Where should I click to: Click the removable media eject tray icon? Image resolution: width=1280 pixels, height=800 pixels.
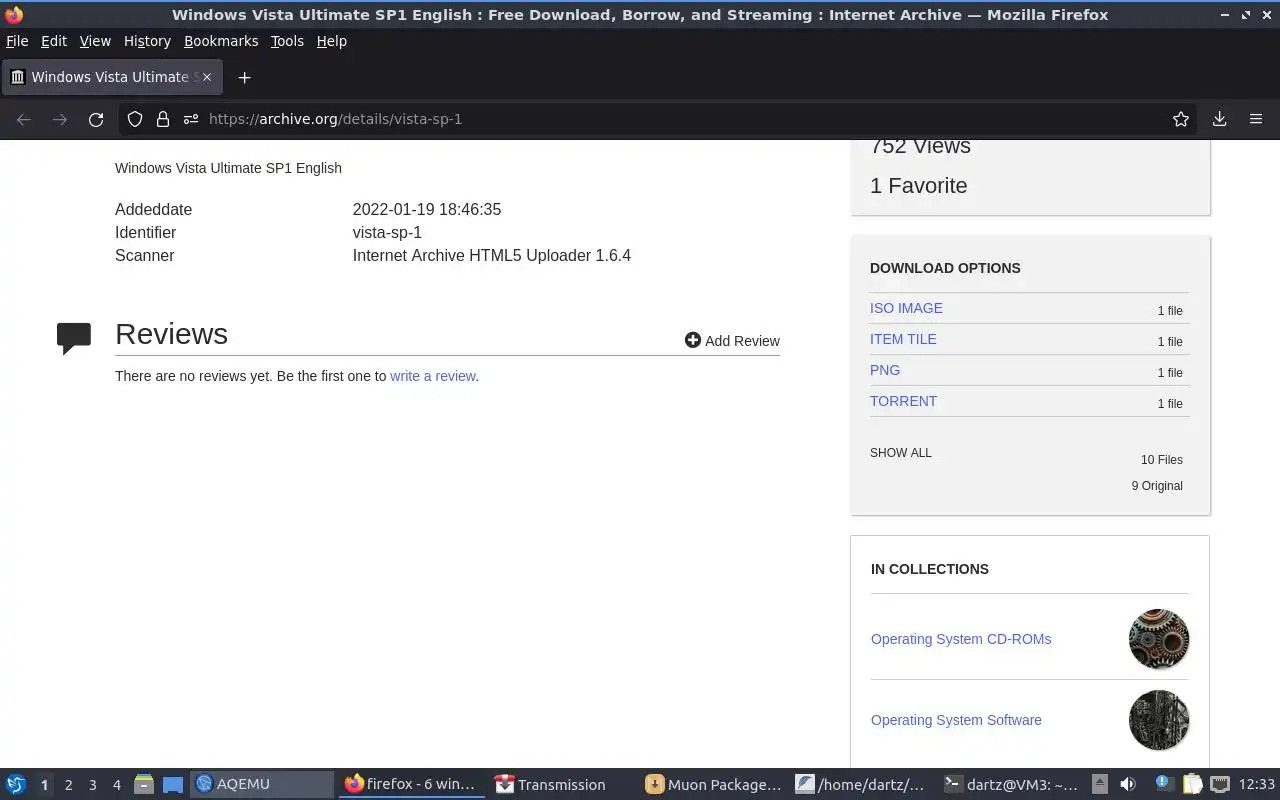pos(1099,784)
